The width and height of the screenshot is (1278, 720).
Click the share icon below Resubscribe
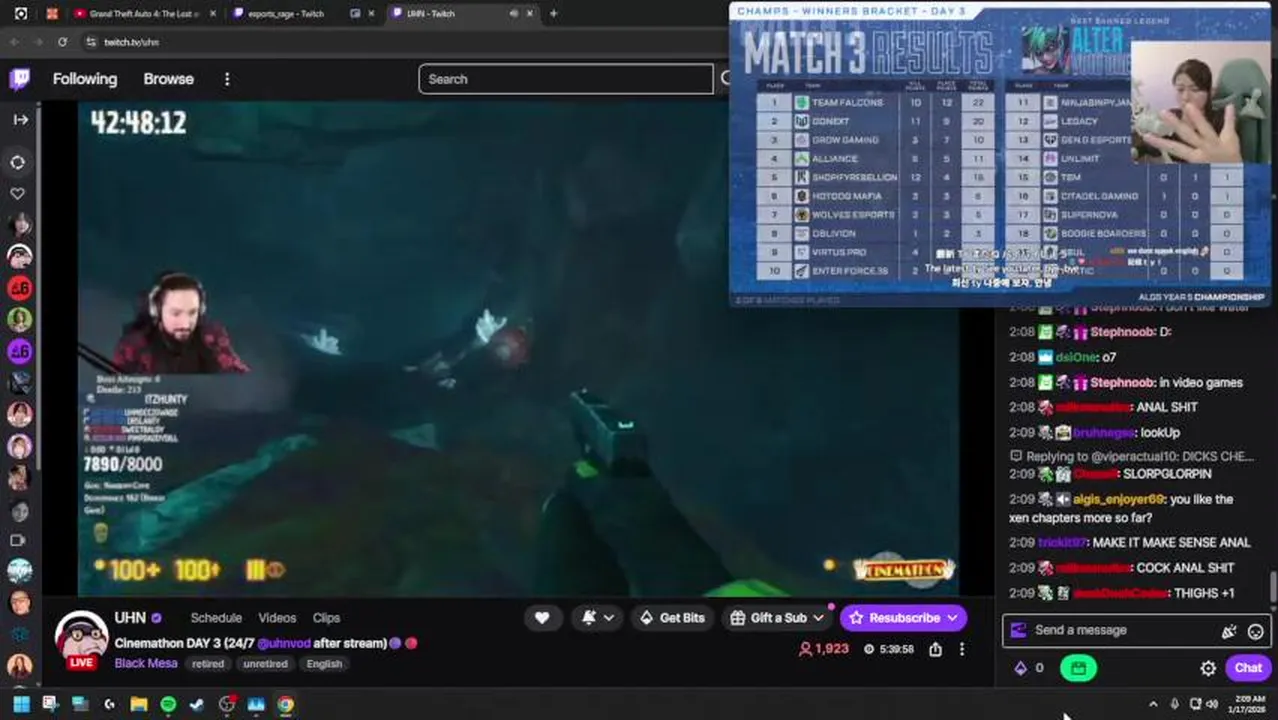point(935,649)
